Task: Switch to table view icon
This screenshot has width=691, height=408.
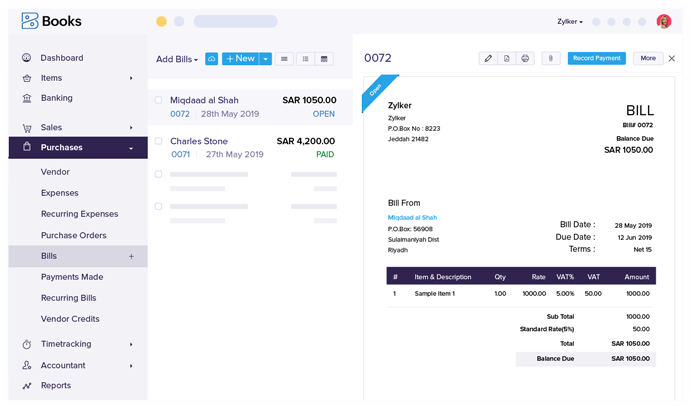Action: (x=324, y=59)
